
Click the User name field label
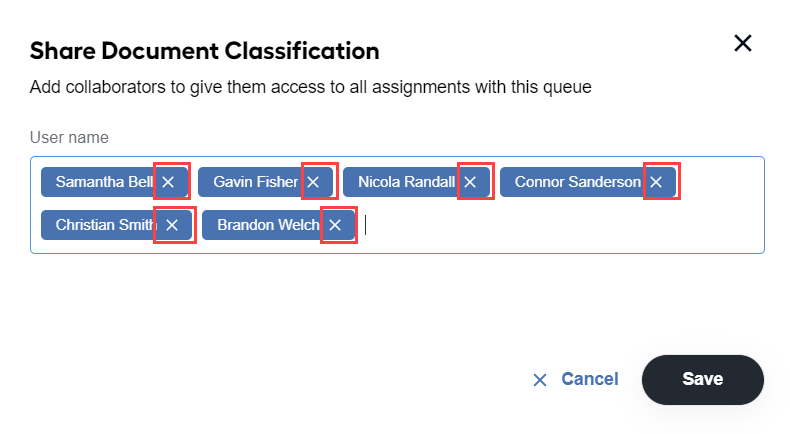tap(69, 138)
